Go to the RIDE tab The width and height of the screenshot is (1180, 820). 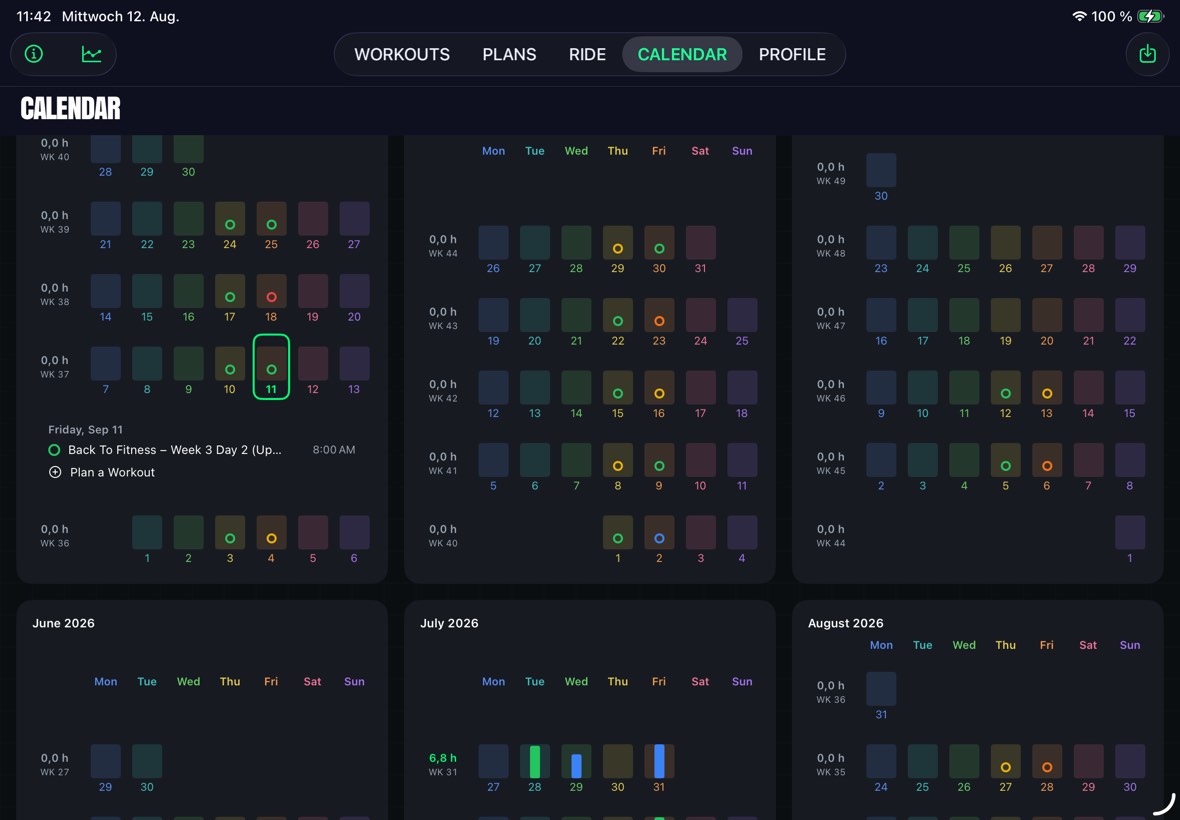pyautogui.click(x=587, y=54)
